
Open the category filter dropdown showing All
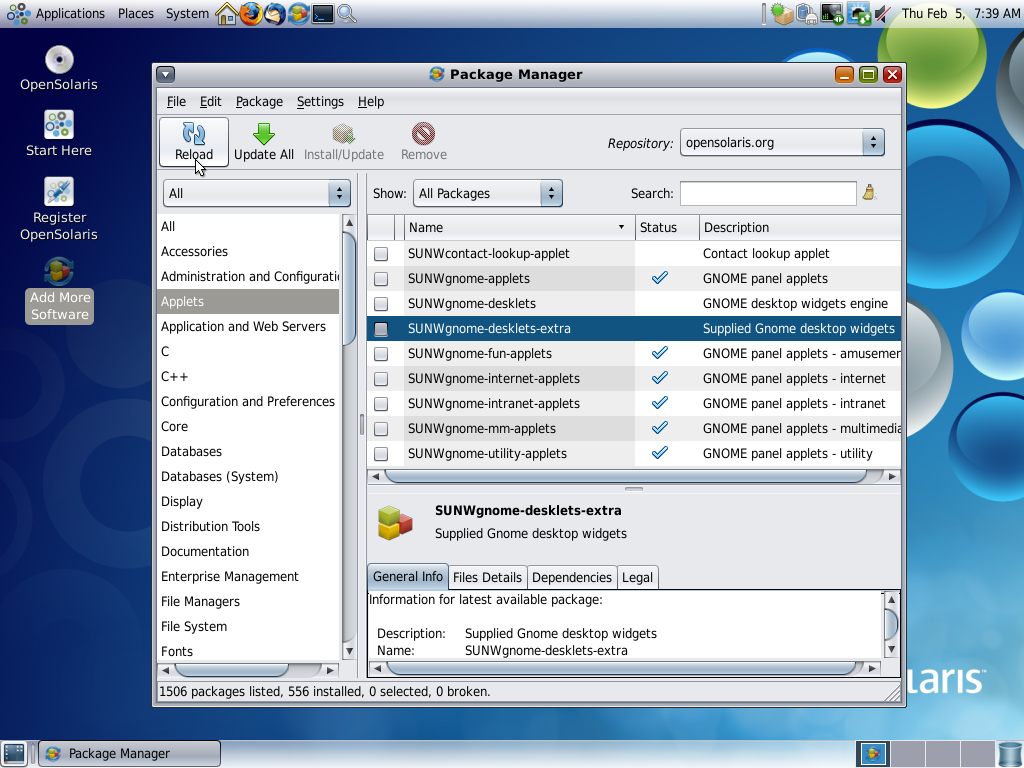tap(257, 193)
